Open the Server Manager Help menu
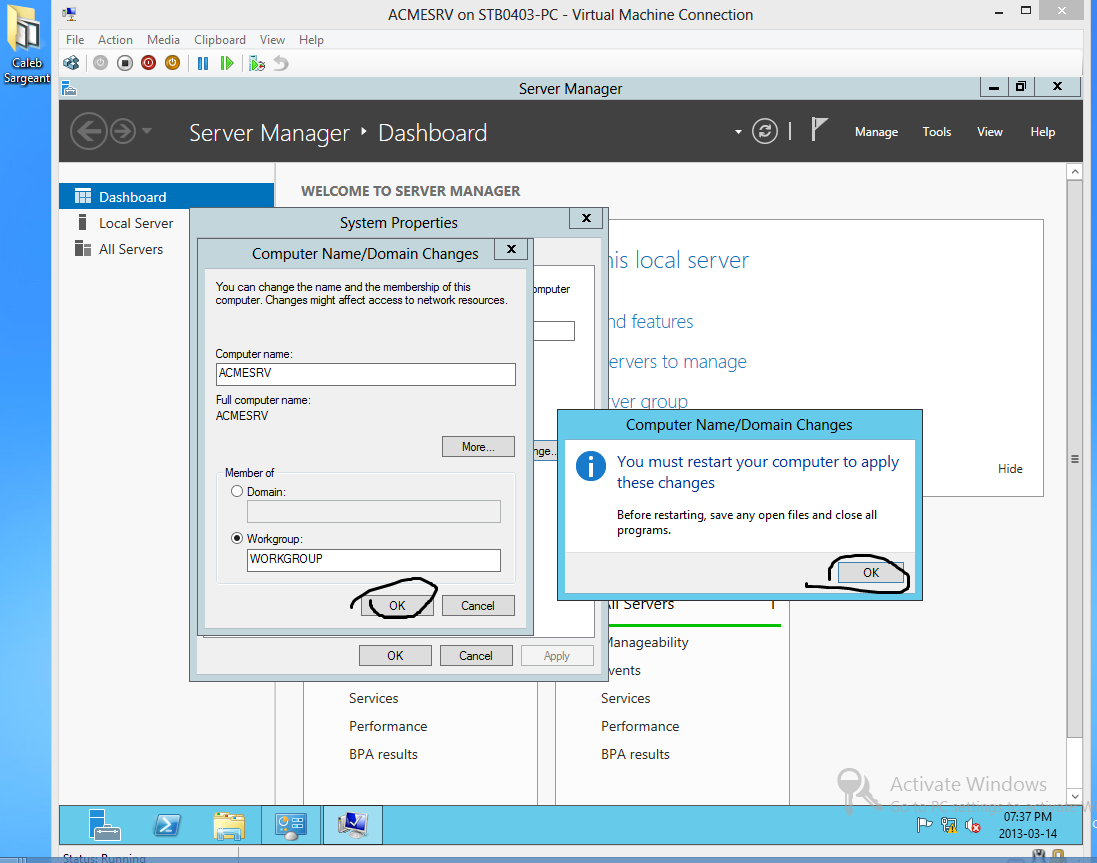The height and width of the screenshot is (863, 1097). click(1042, 132)
